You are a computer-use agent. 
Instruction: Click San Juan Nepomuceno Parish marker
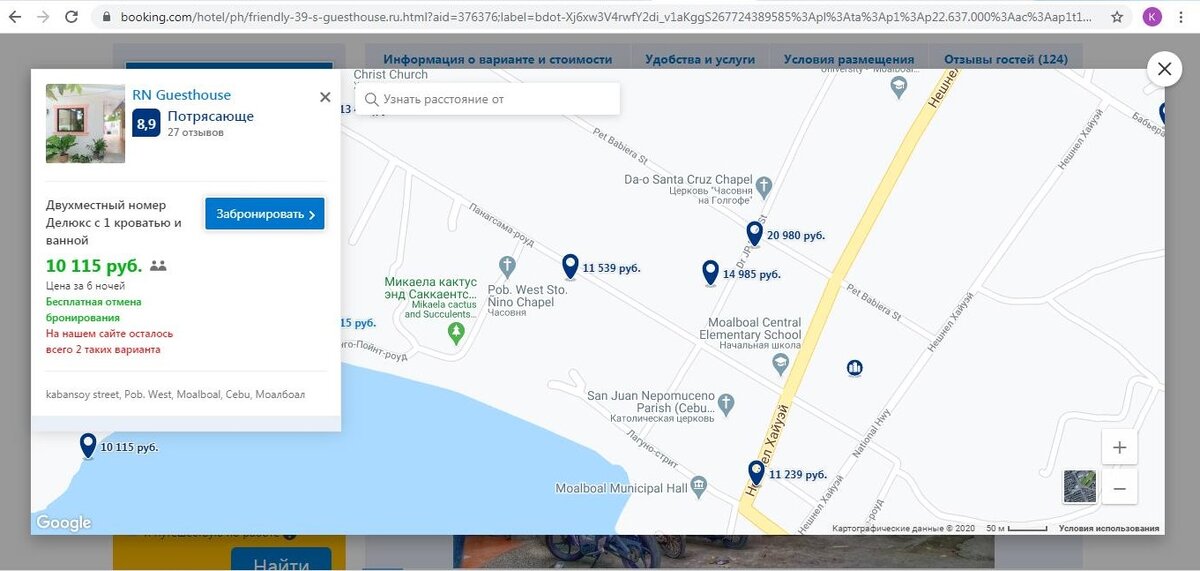(x=727, y=403)
